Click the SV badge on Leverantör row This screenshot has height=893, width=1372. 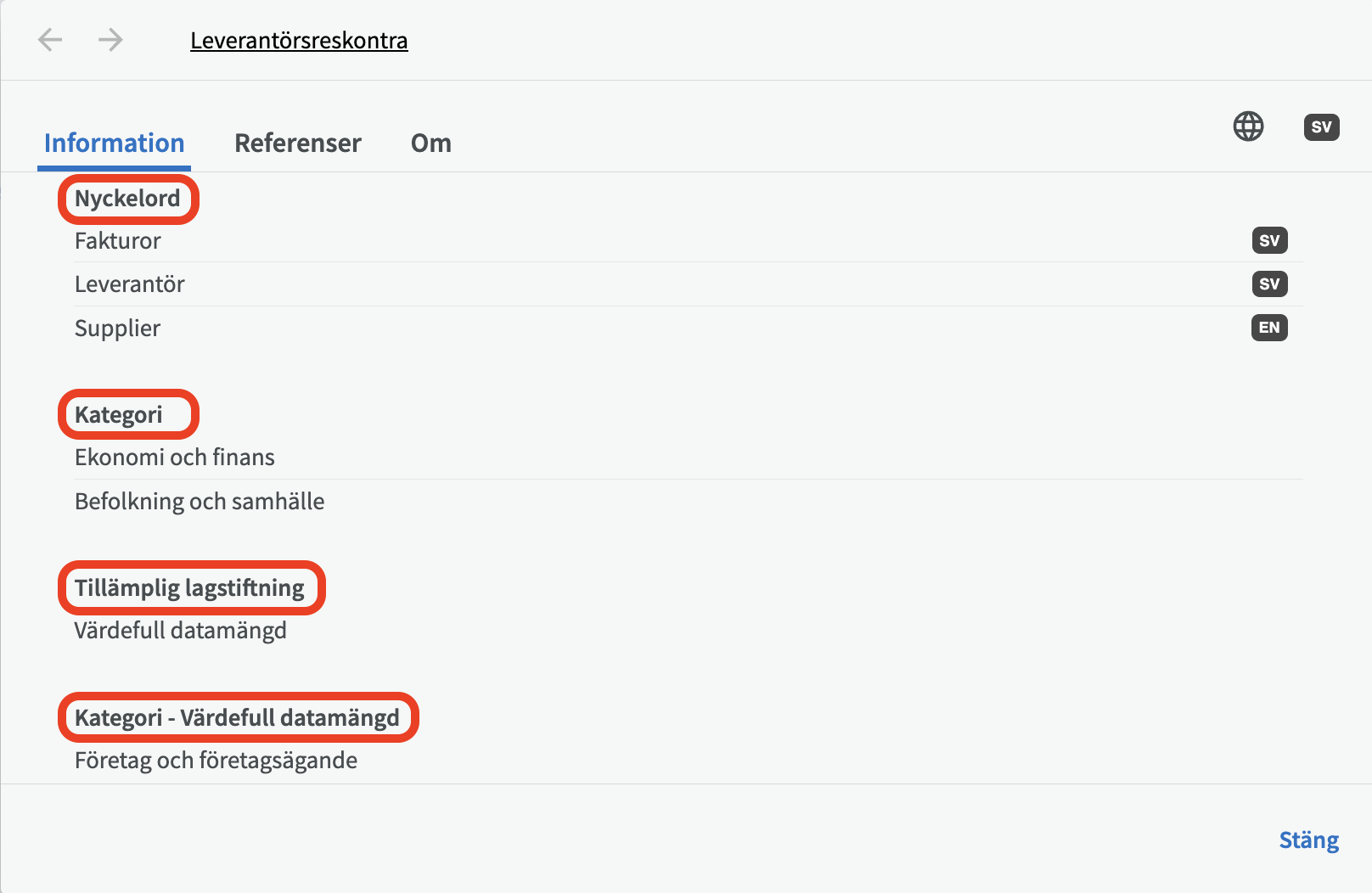[1269, 284]
